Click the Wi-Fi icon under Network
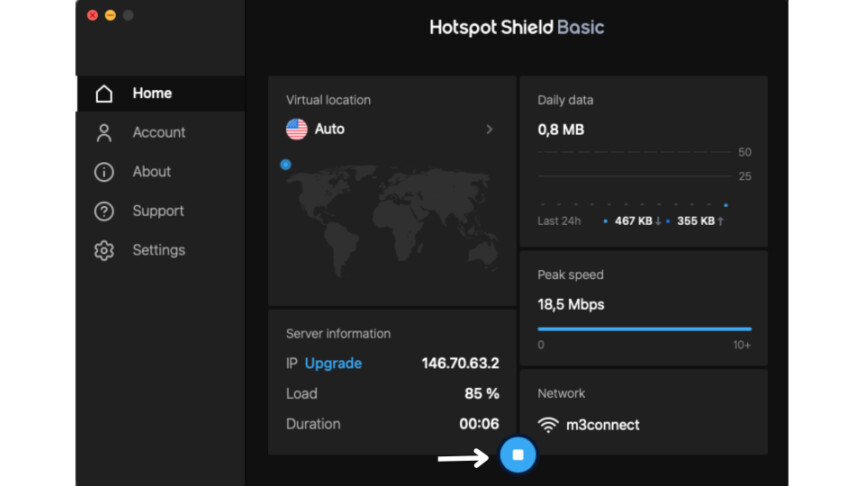Image resolution: width=864 pixels, height=486 pixels. coord(548,425)
